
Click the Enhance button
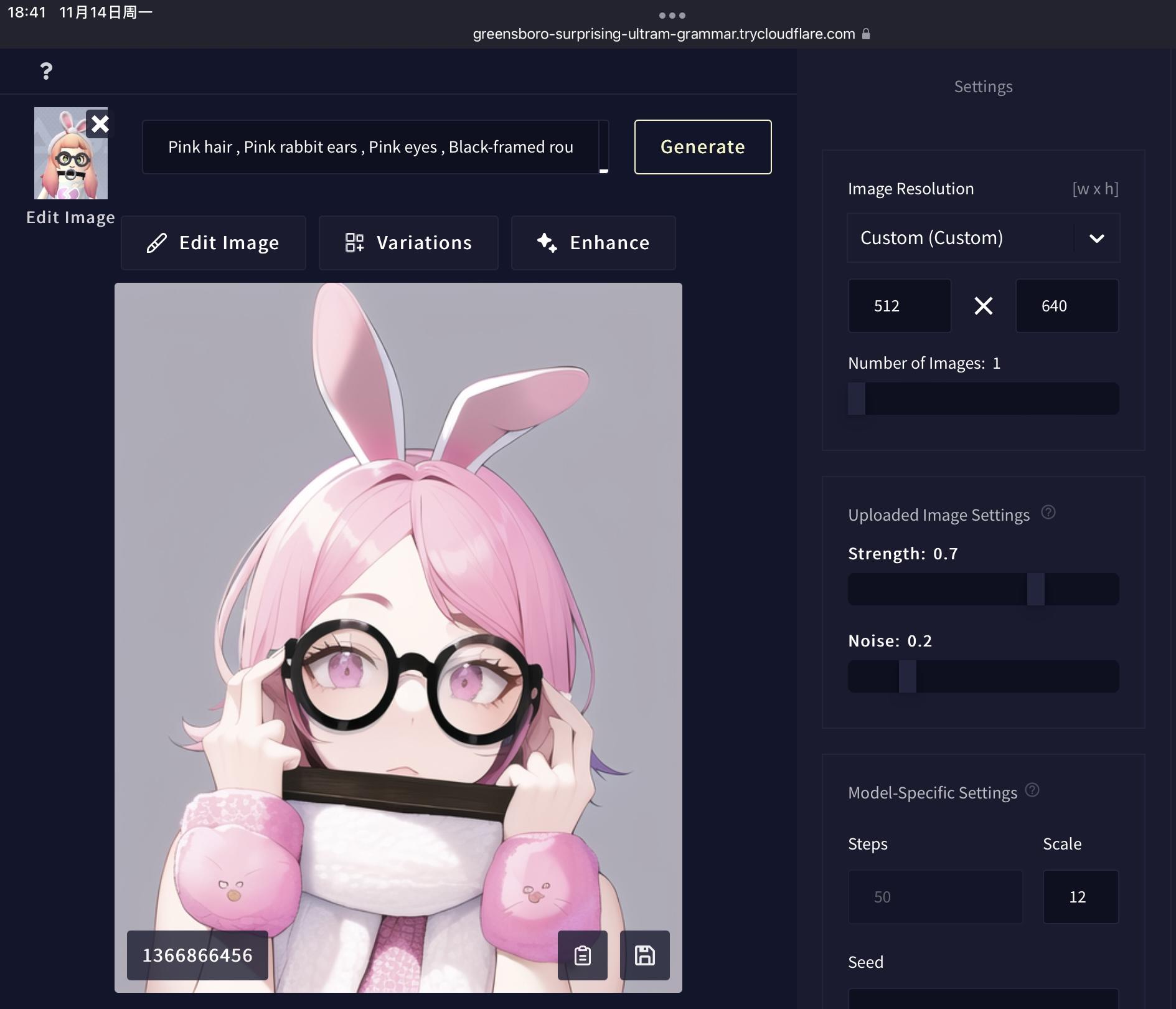593,243
